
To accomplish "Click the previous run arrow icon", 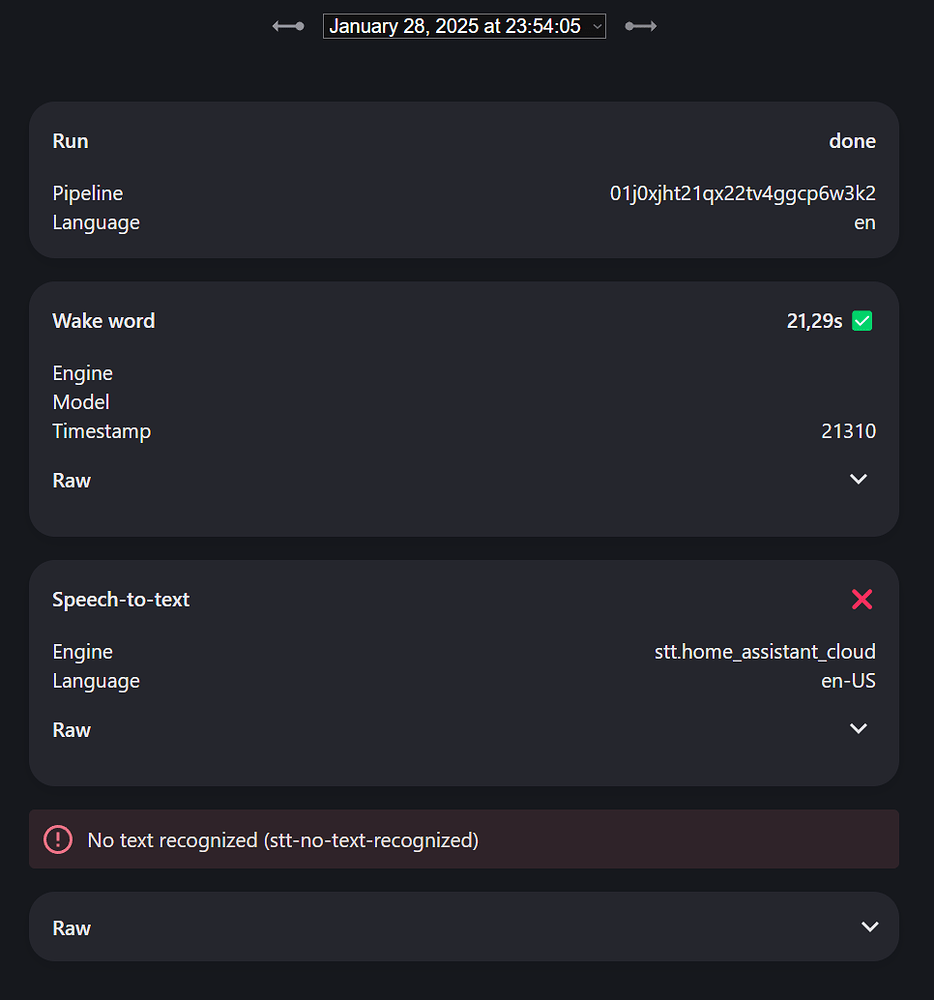I will coord(287,26).
